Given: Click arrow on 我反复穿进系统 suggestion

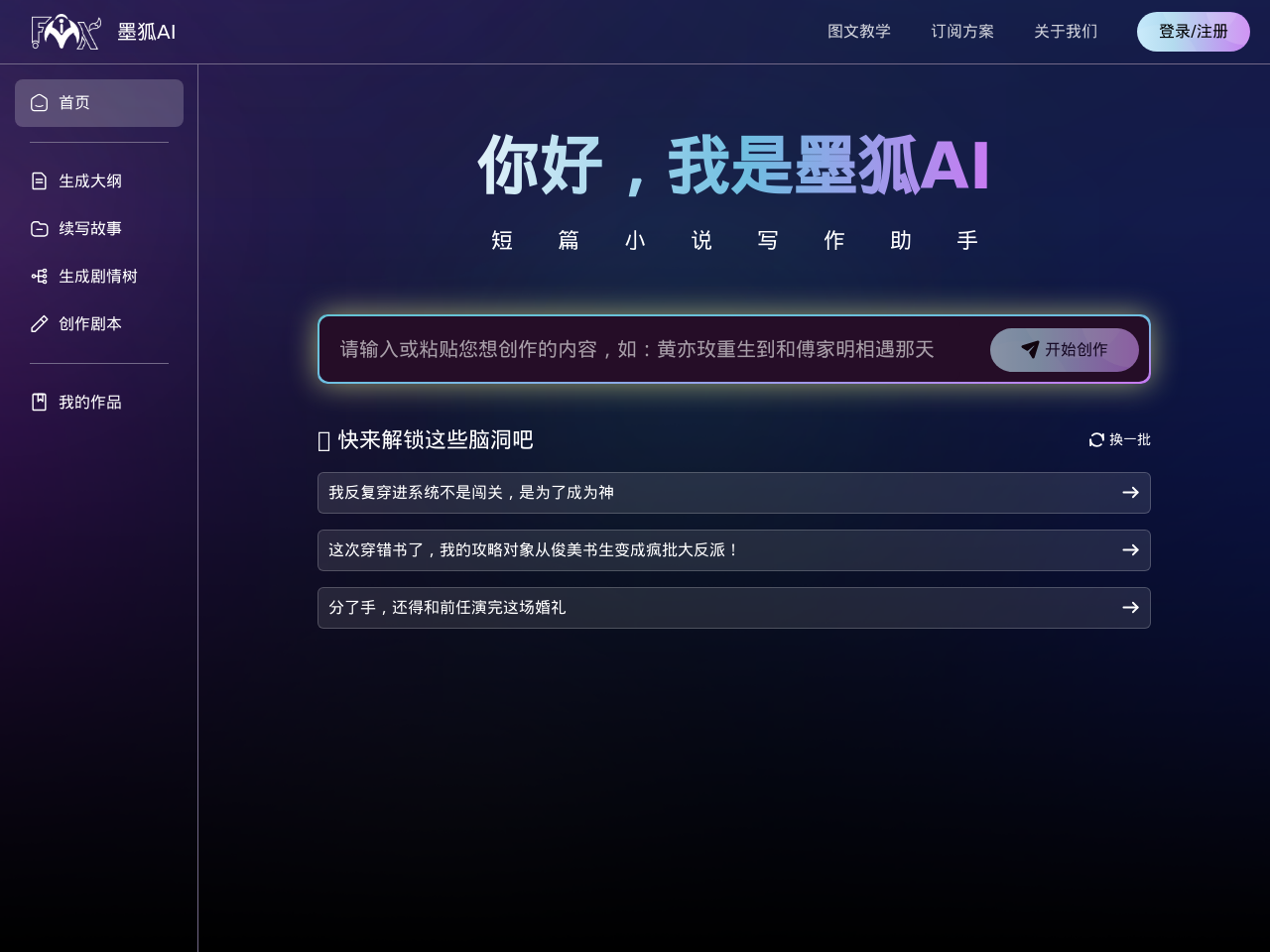Looking at the screenshot, I should [x=1130, y=493].
